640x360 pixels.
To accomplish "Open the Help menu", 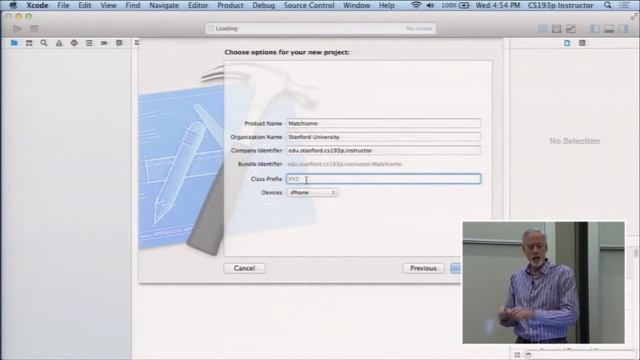I will coord(386,5).
